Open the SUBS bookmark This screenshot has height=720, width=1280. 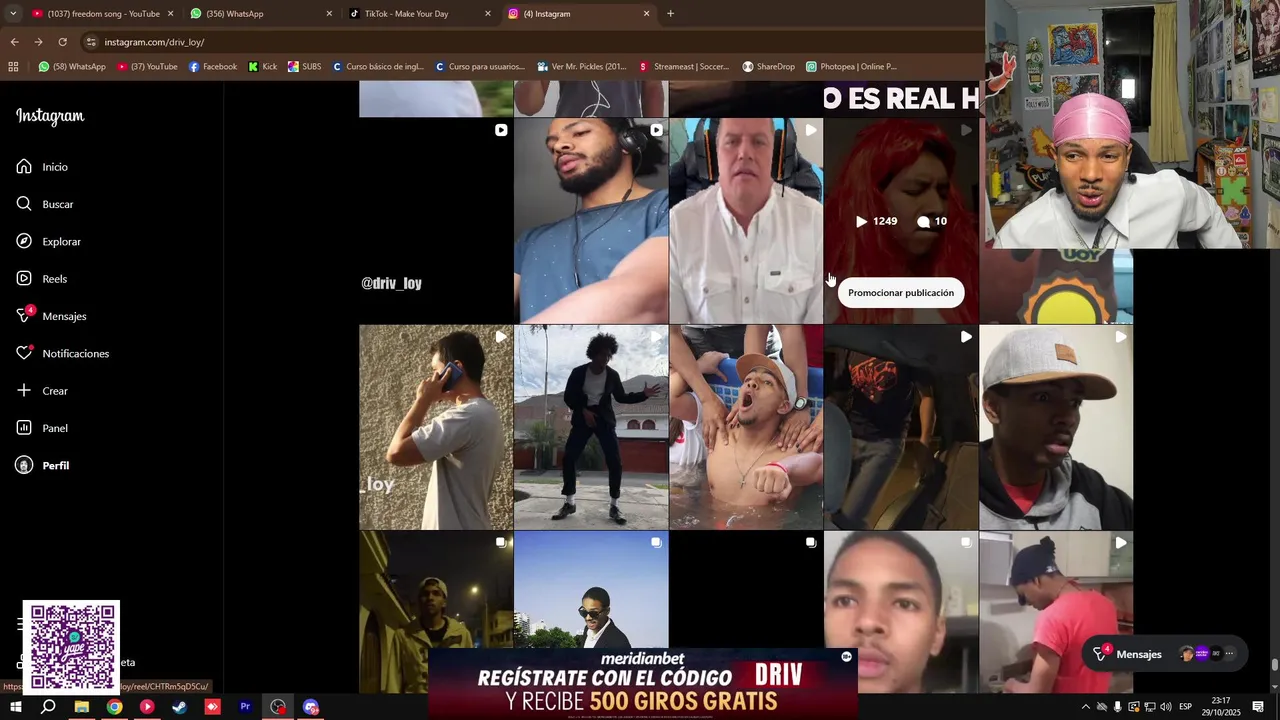pos(305,67)
